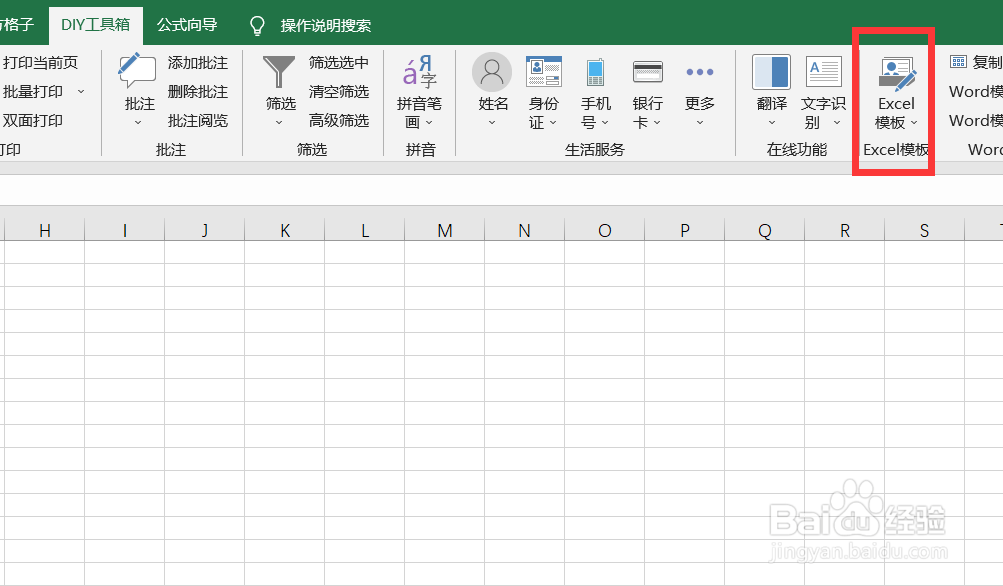
Task: Expand the 拼音笔画 dropdown chevron
Action: point(429,122)
